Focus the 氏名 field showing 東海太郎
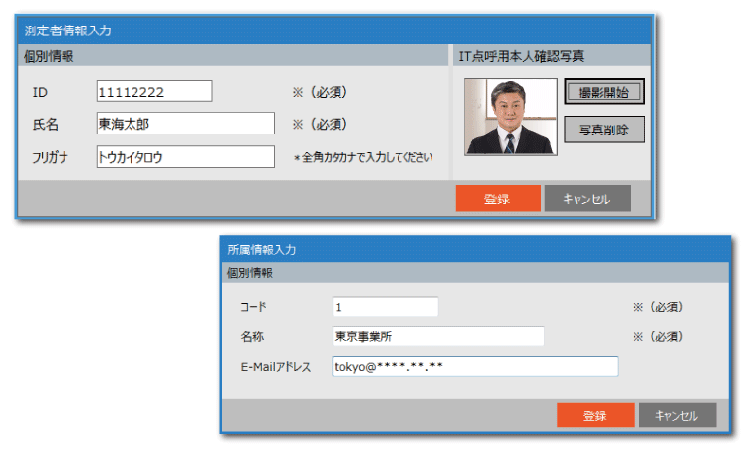 click(x=185, y=124)
